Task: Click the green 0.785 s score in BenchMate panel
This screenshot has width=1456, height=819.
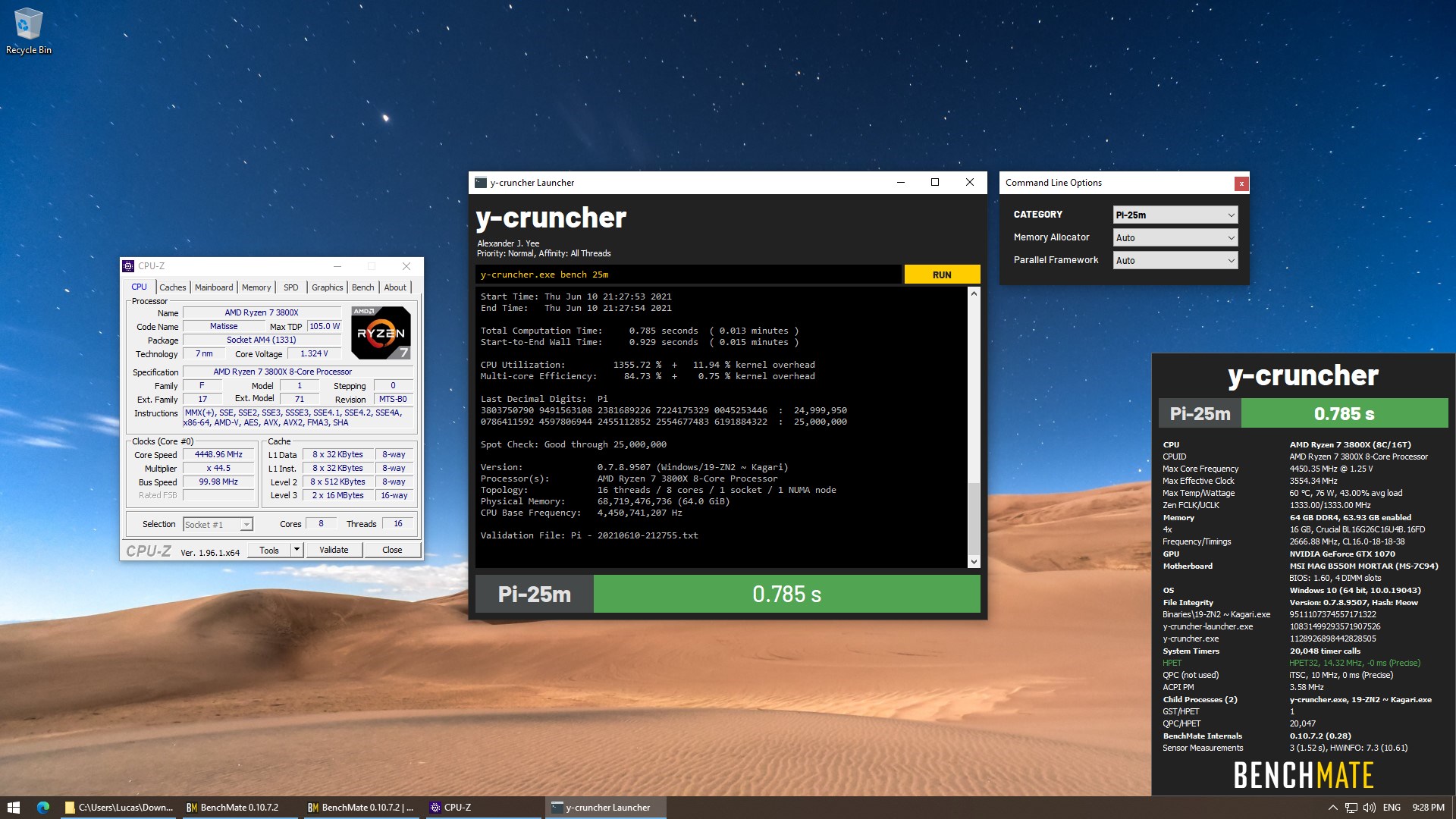Action: coord(1344,414)
